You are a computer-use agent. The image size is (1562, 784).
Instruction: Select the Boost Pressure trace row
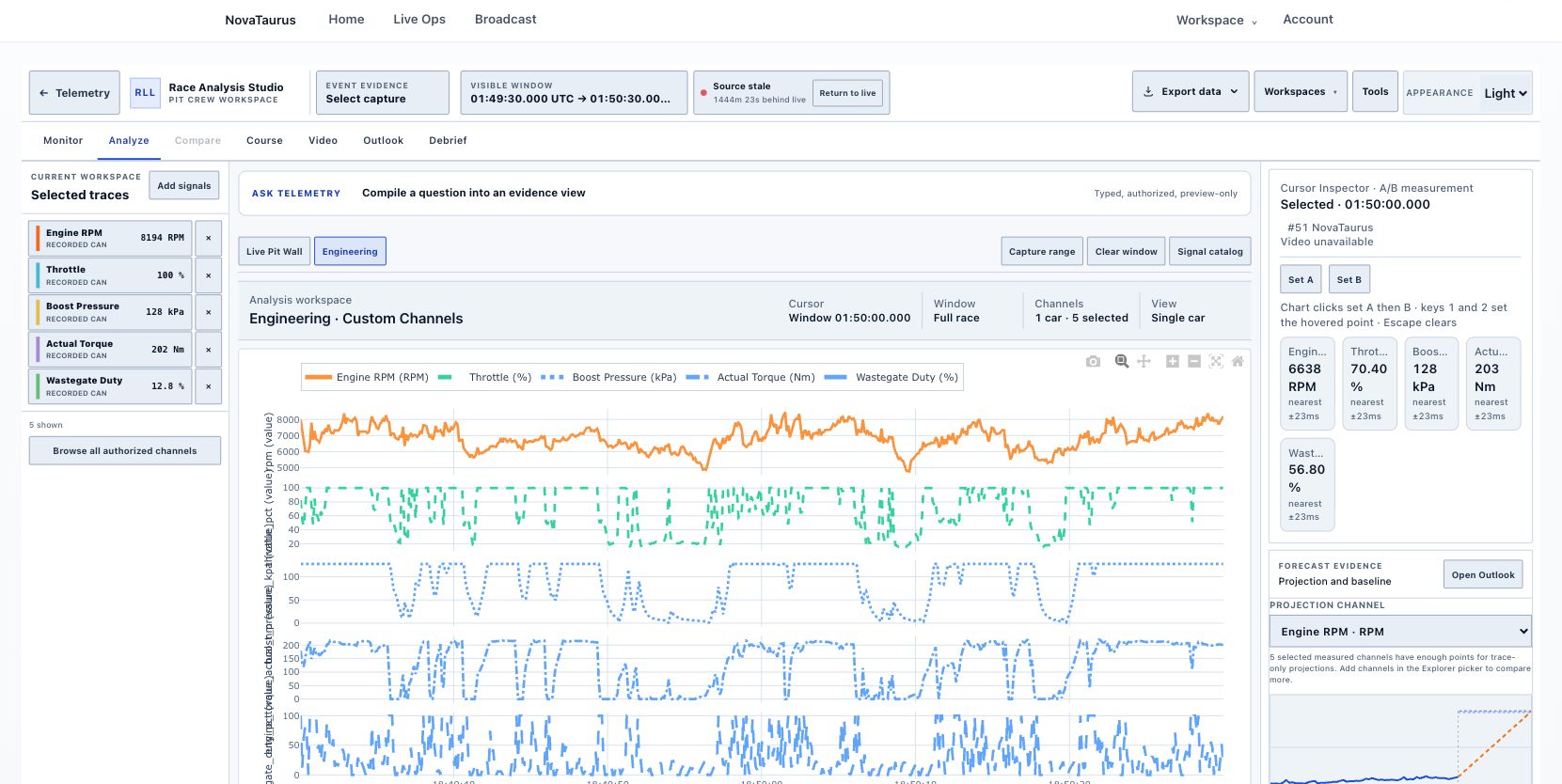click(111, 312)
